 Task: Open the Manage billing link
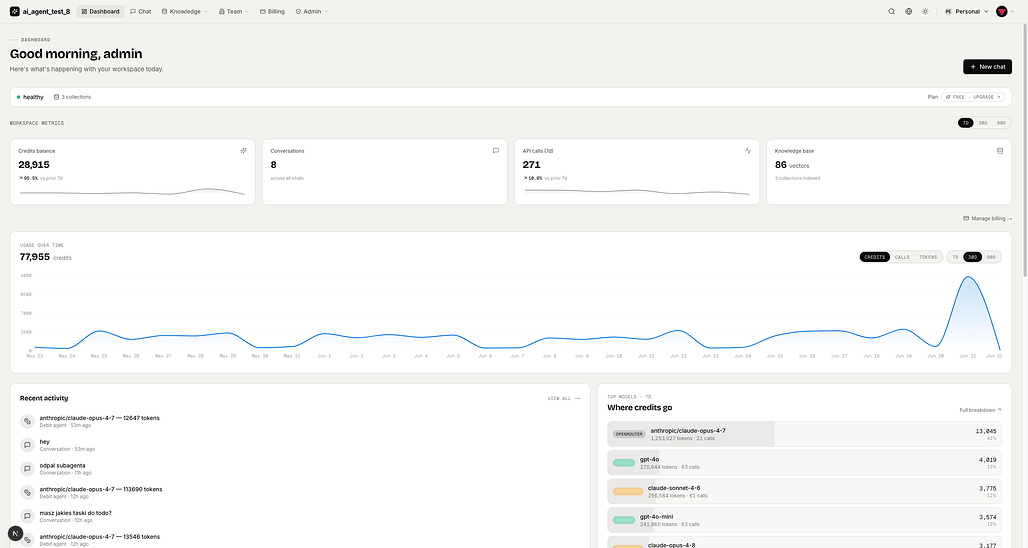click(x=987, y=218)
